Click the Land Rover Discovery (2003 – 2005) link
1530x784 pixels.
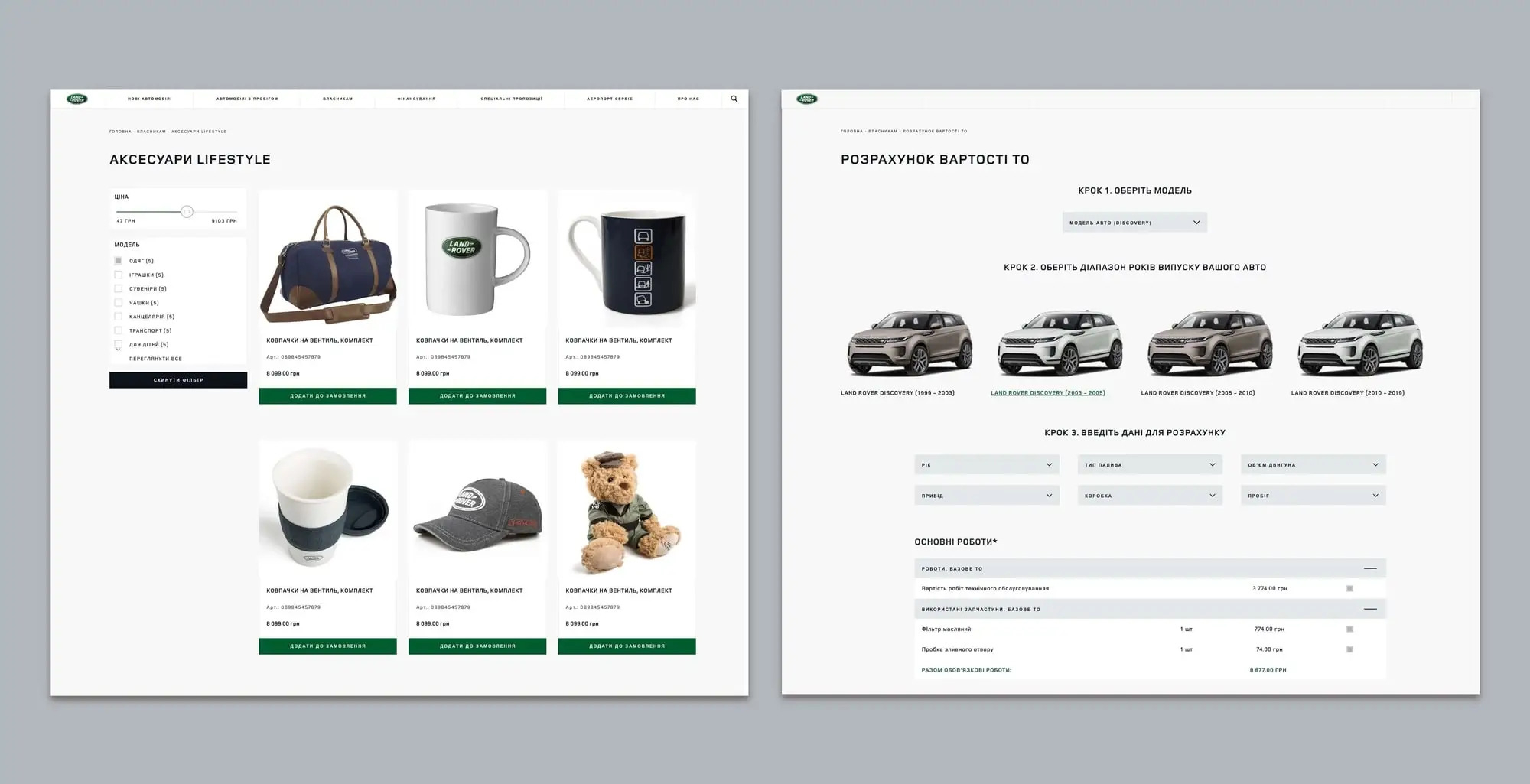tap(1048, 393)
